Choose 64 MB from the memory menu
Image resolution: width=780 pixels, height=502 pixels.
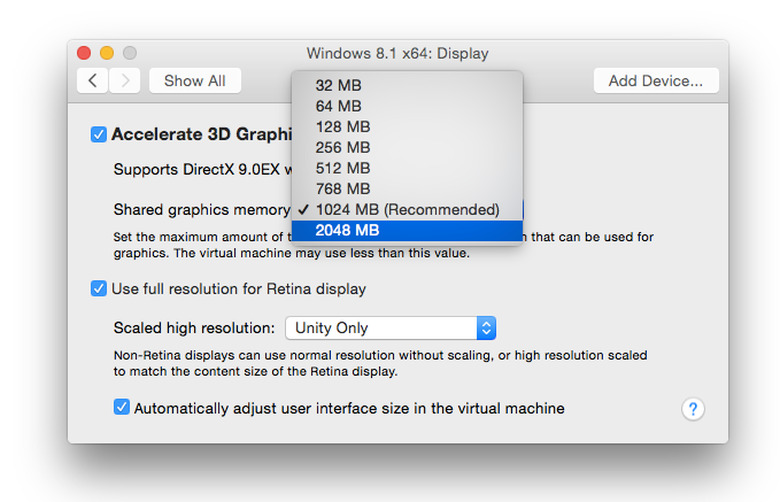coord(407,106)
